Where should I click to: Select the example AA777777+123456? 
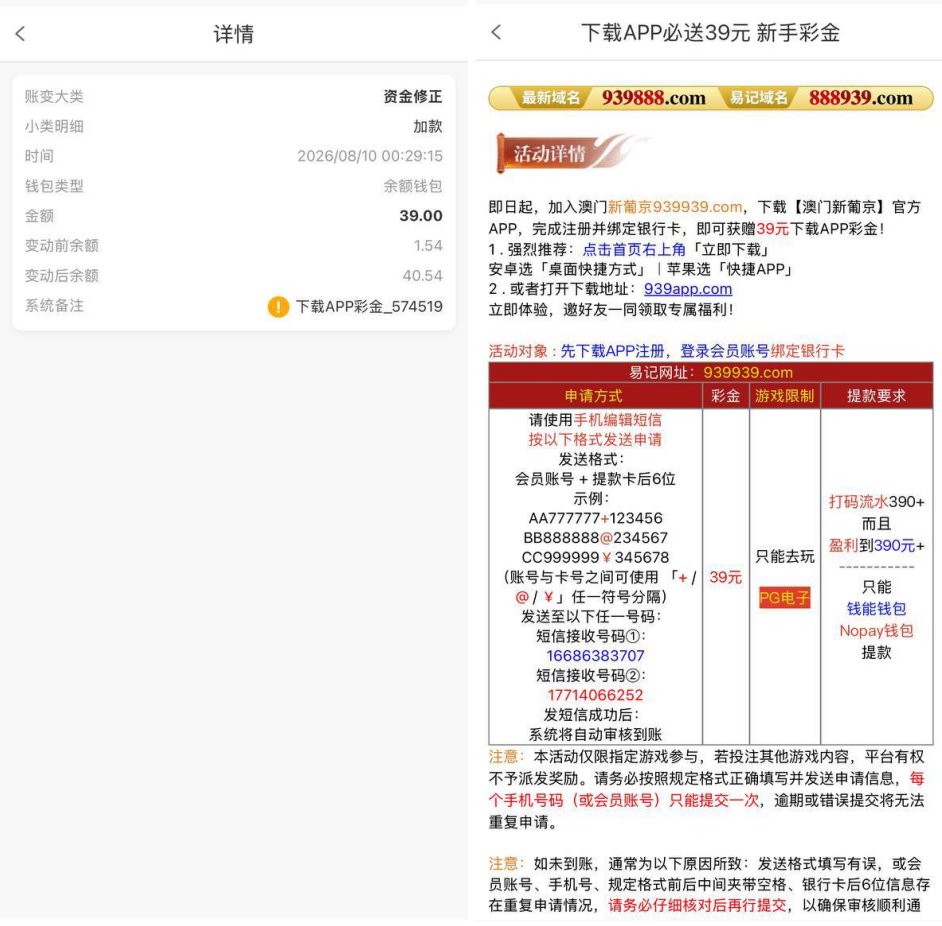[595, 518]
